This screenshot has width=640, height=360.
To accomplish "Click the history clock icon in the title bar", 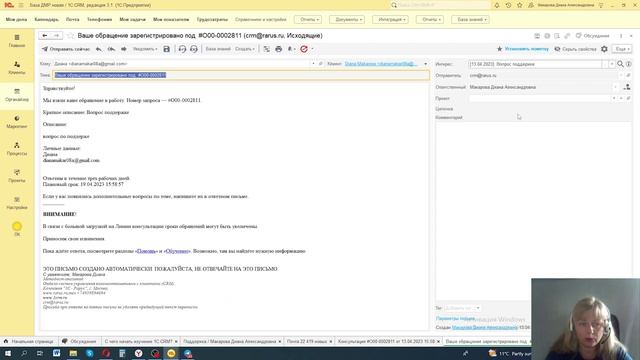I will pyautogui.click(x=508, y=5).
